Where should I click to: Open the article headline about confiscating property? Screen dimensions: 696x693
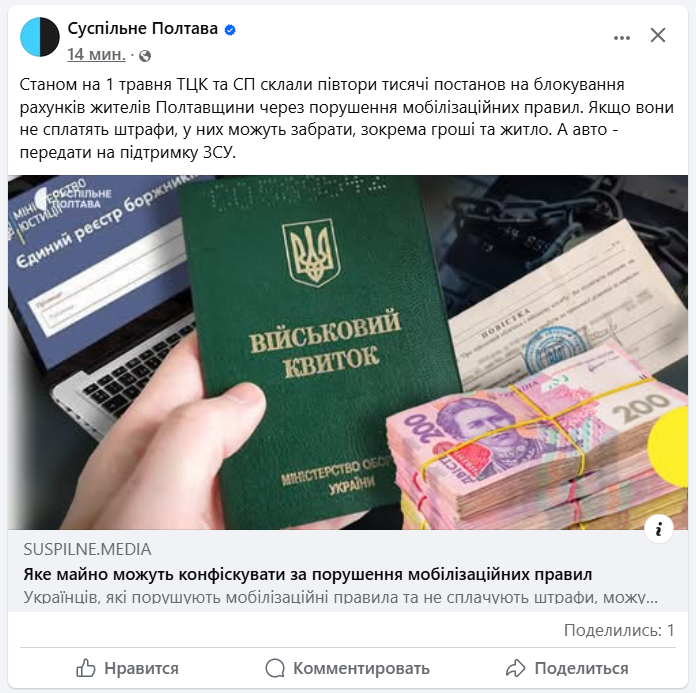click(308, 574)
